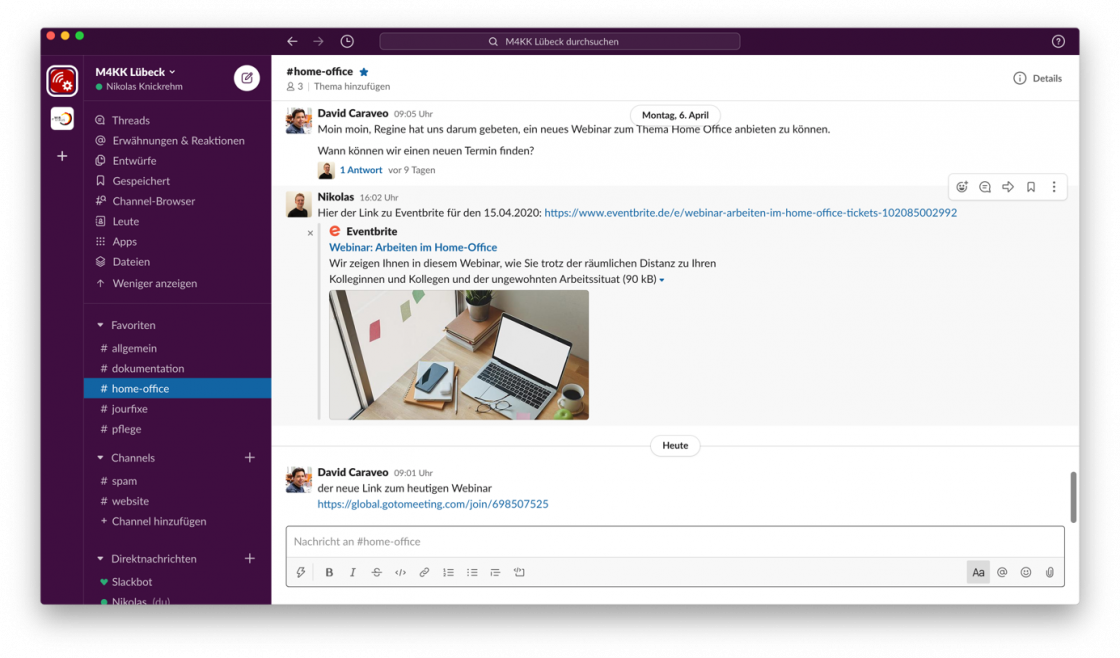Screen dimensions: 1120x658
Task: Open the Threads sidebar item
Action: coord(130,120)
